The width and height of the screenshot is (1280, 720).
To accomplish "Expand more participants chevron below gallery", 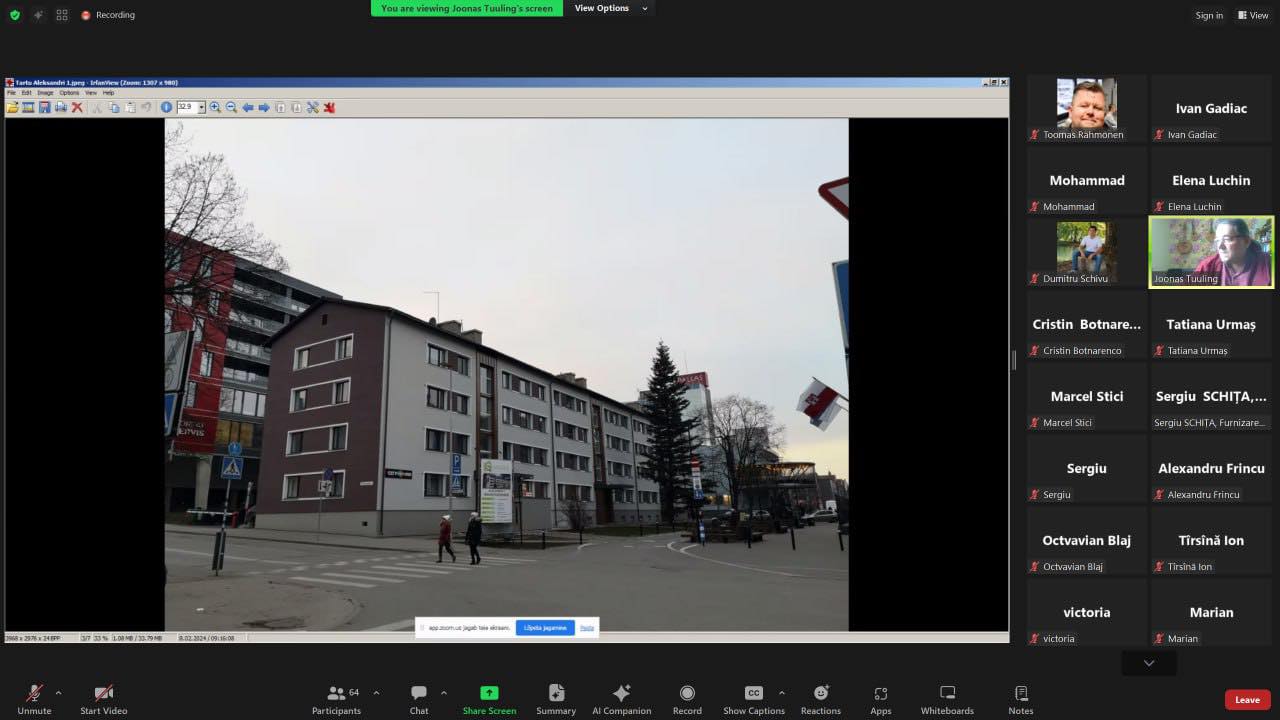I will click(1149, 663).
